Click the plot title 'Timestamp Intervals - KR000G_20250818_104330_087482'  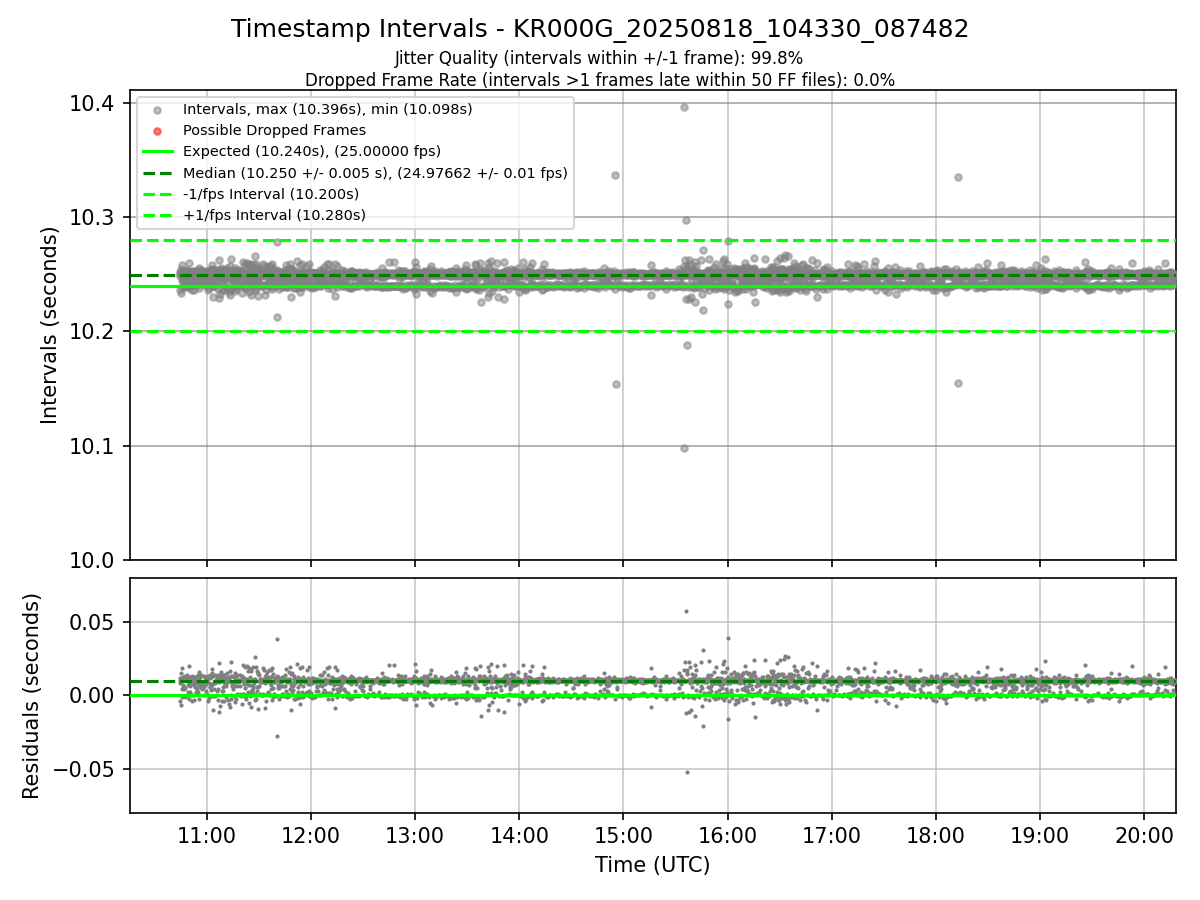click(x=600, y=29)
